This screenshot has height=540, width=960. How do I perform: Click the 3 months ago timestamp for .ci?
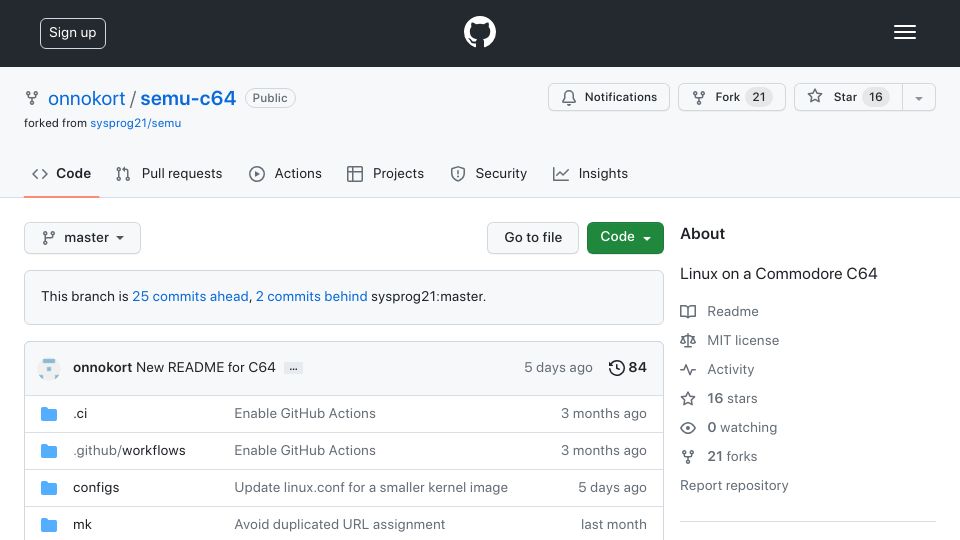pyautogui.click(x=604, y=413)
